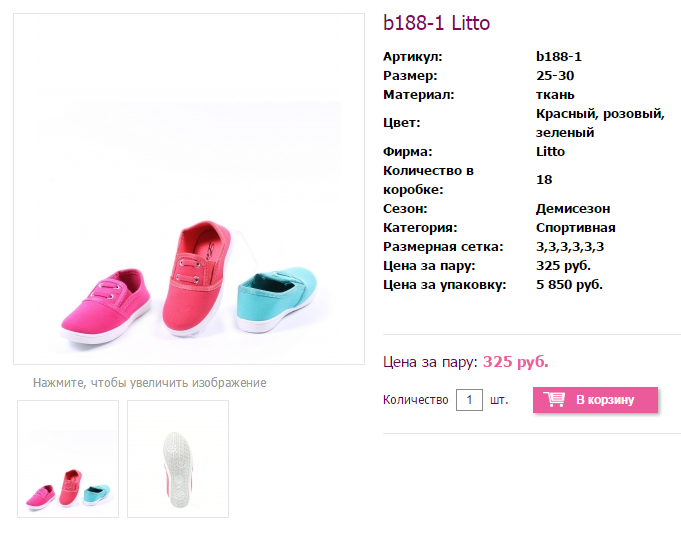Click the category value "Спортивная"
Viewport: 681px width, 535px height.
(574, 228)
